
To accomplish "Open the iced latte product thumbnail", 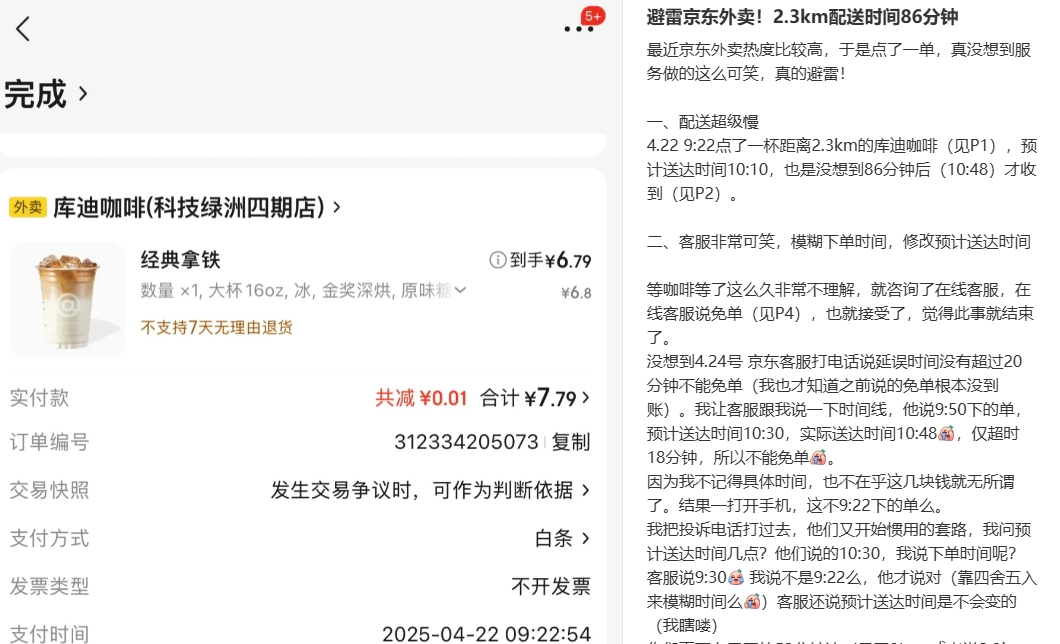I will pos(67,299).
